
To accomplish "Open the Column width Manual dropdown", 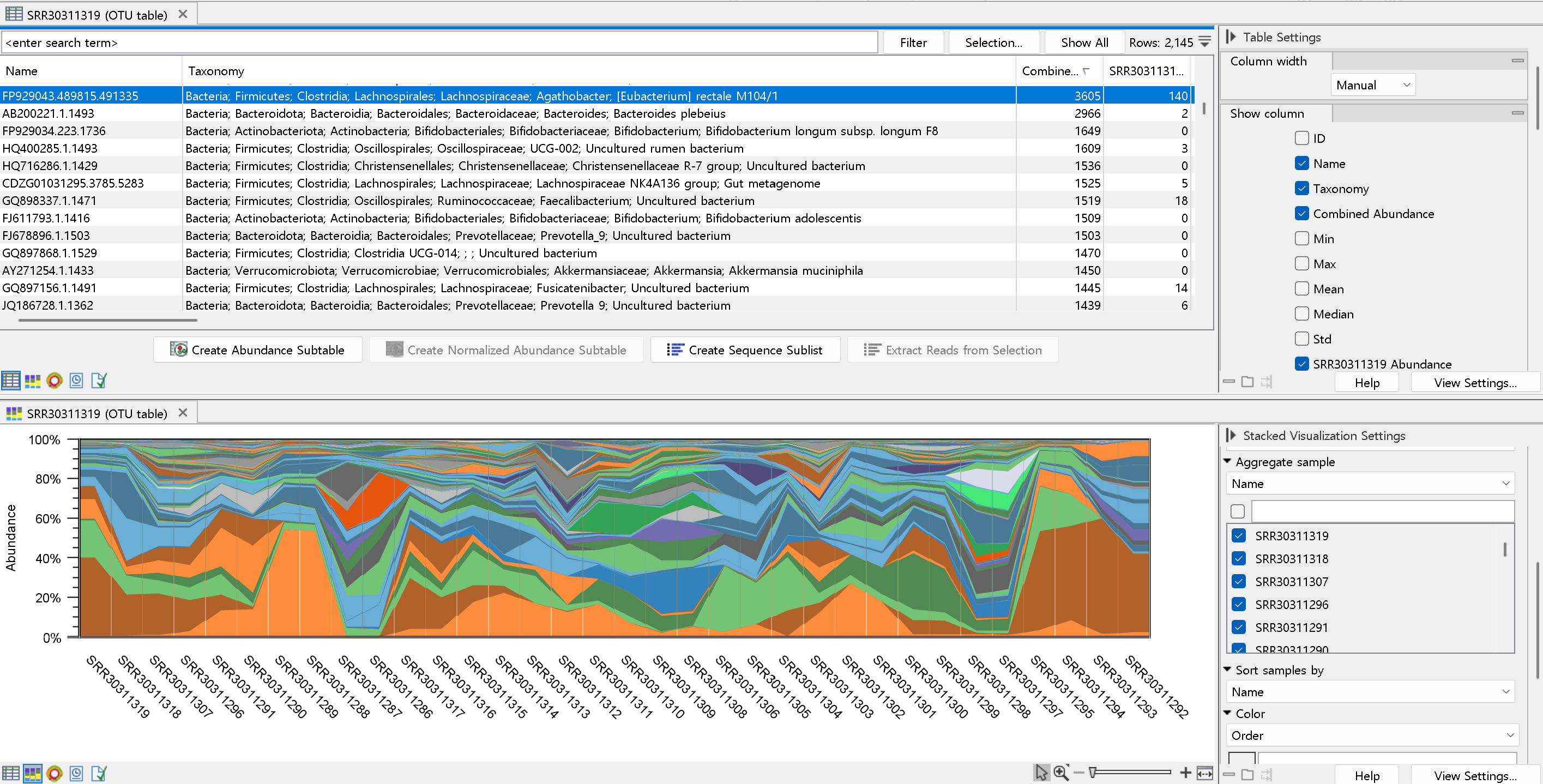I will [1373, 85].
